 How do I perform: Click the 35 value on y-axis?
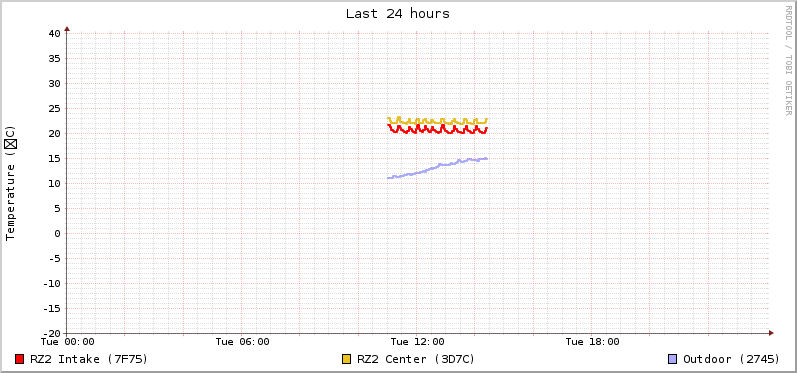[x=55, y=58]
